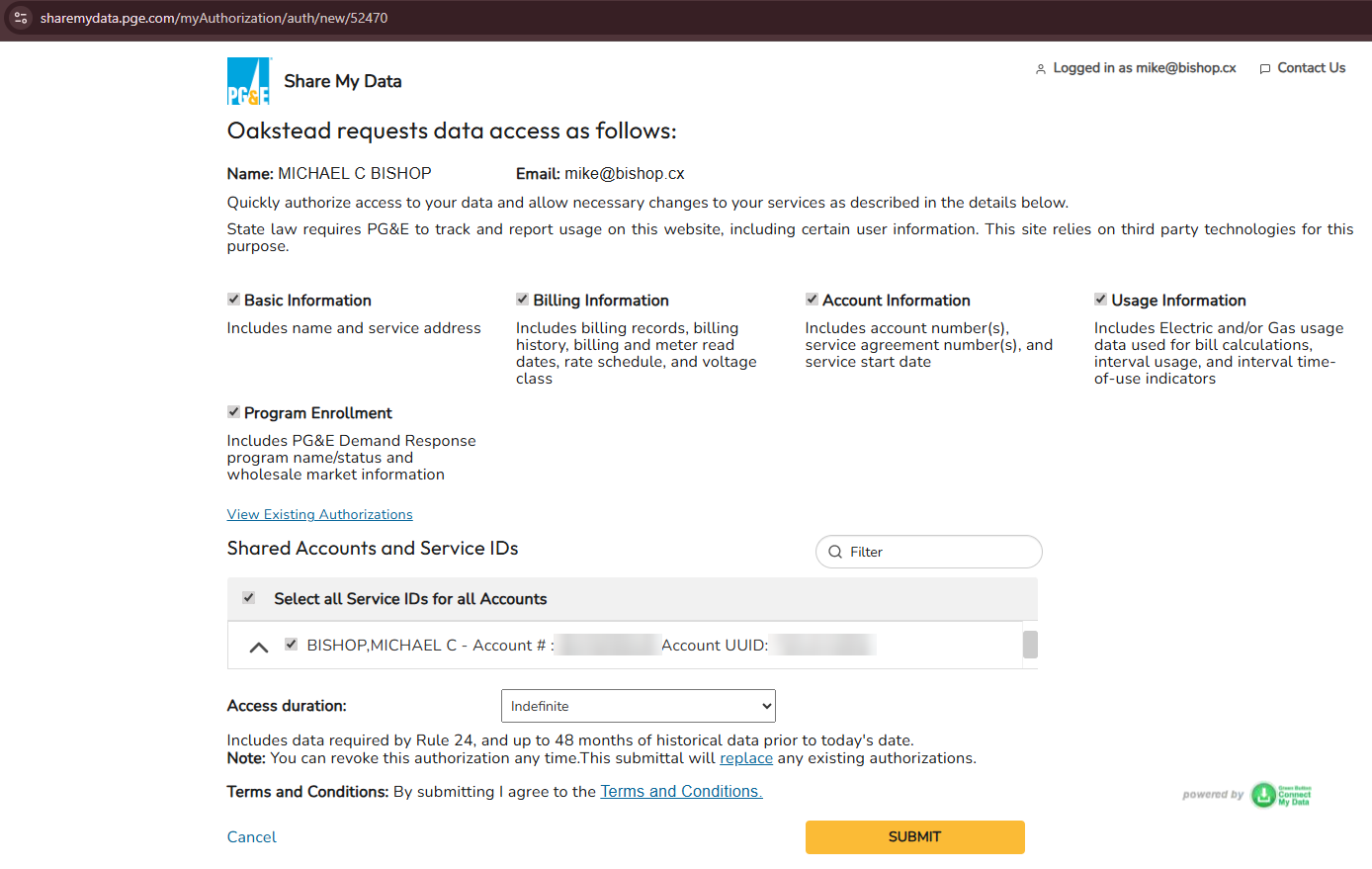
Task: Toggle the Program Enrollment checkbox
Action: pyautogui.click(x=233, y=412)
